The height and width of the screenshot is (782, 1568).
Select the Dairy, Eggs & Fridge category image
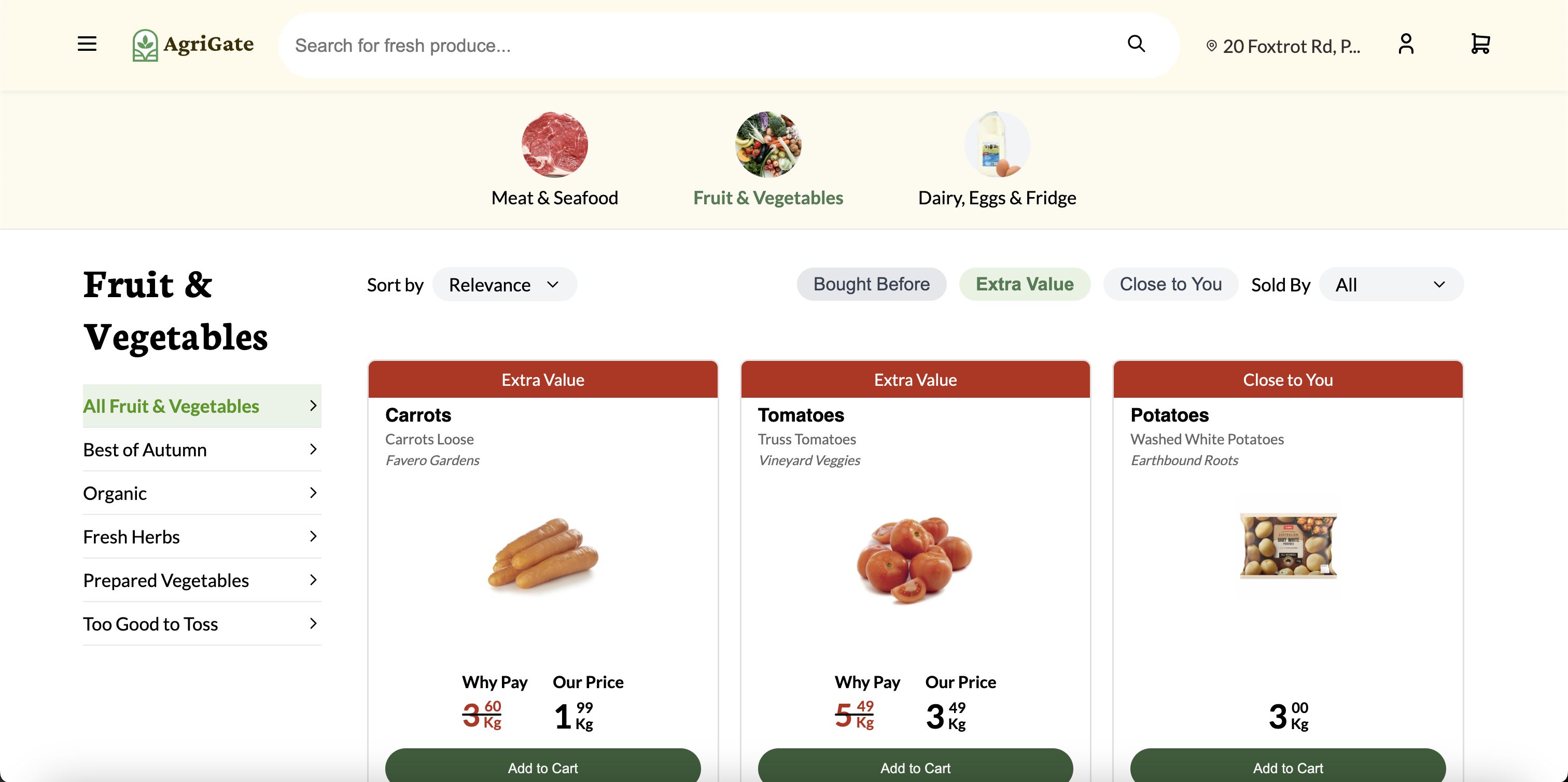(997, 144)
